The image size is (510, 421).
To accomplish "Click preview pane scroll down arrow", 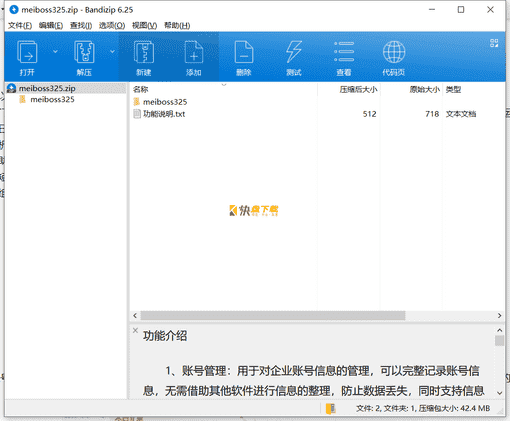I will coord(499,393).
